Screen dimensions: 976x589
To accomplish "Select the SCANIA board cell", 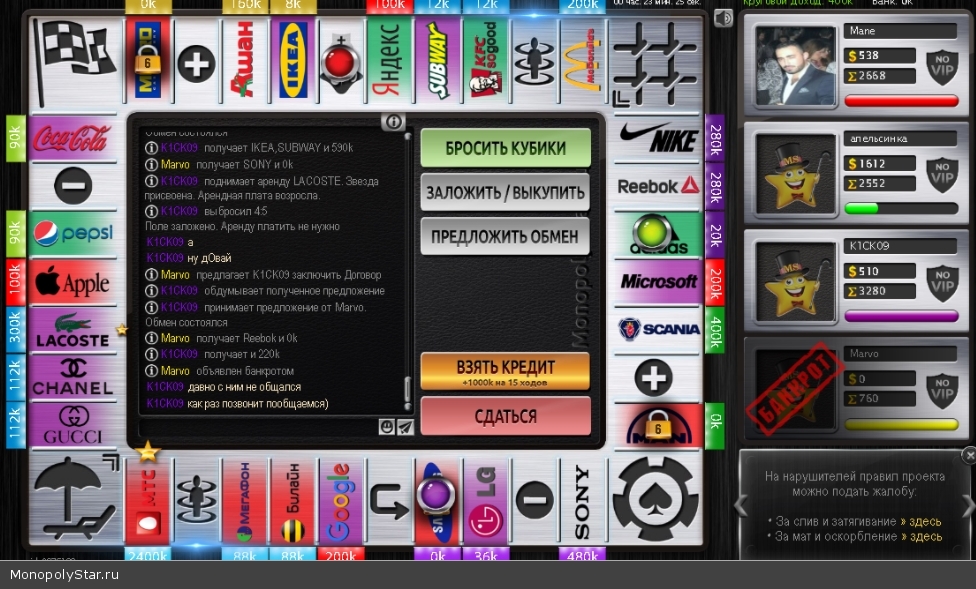I will pyautogui.click(x=657, y=330).
